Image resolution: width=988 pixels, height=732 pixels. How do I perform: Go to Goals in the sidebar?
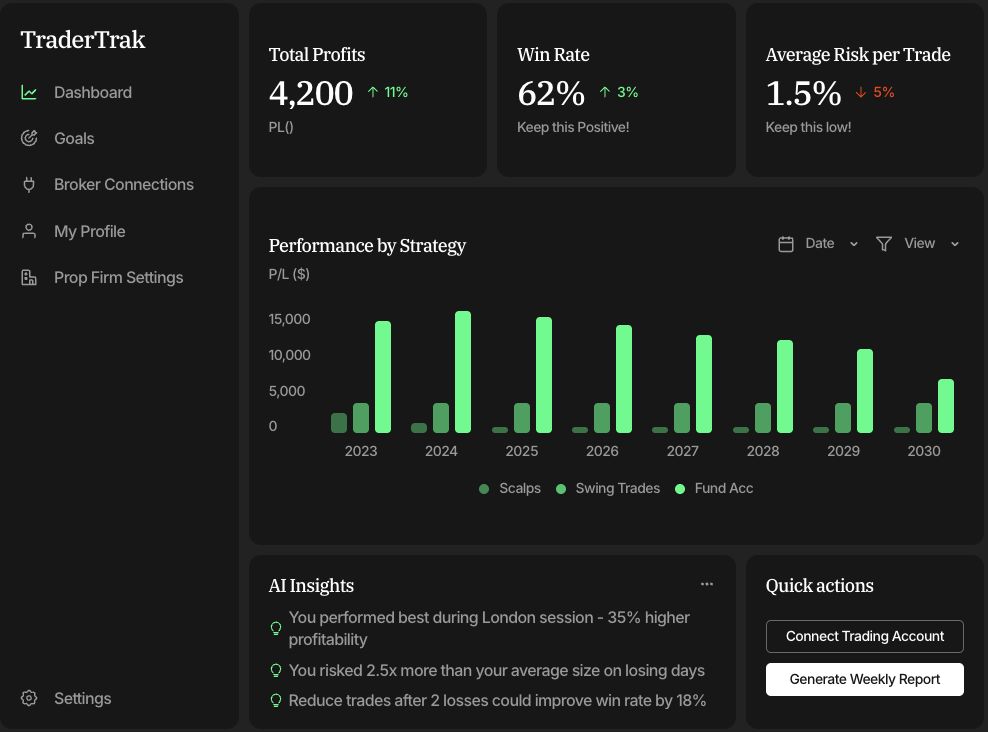(x=72, y=138)
